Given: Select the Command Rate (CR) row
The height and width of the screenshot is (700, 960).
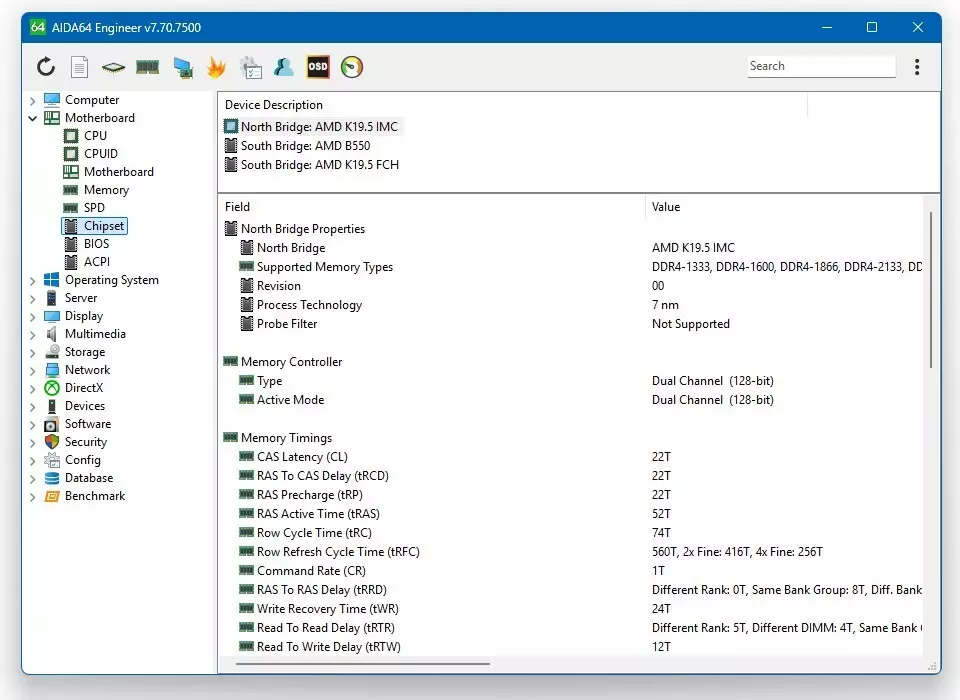Looking at the screenshot, I should click(x=572, y=571).
